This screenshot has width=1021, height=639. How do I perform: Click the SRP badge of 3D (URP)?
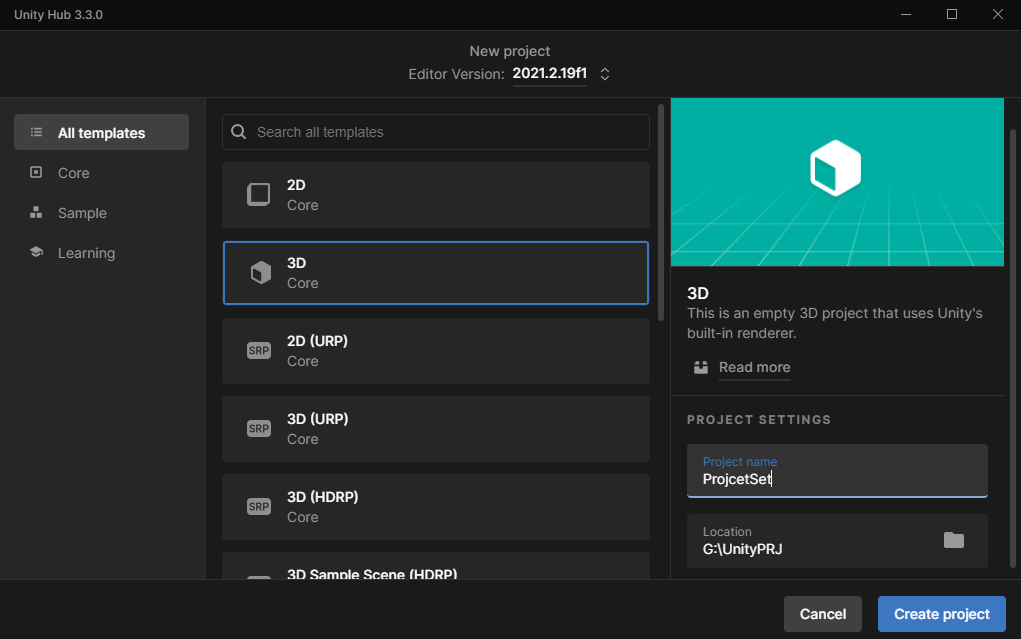259,429
